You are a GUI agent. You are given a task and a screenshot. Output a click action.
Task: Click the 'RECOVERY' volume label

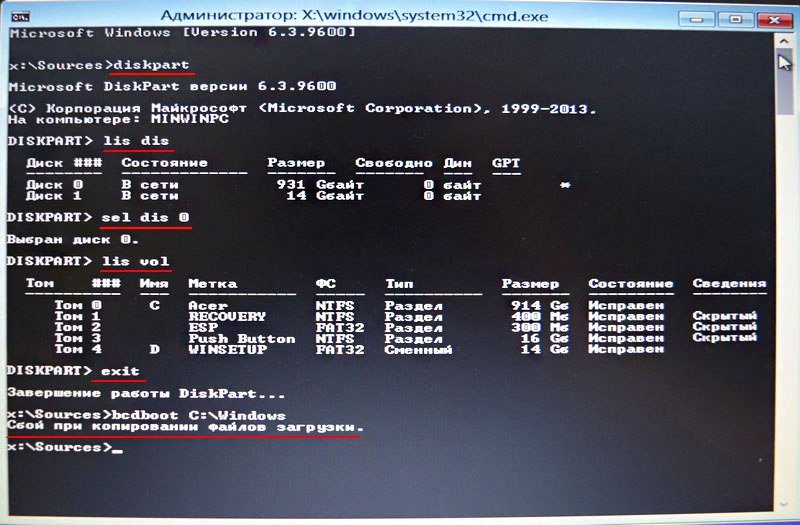click(227, 316)
